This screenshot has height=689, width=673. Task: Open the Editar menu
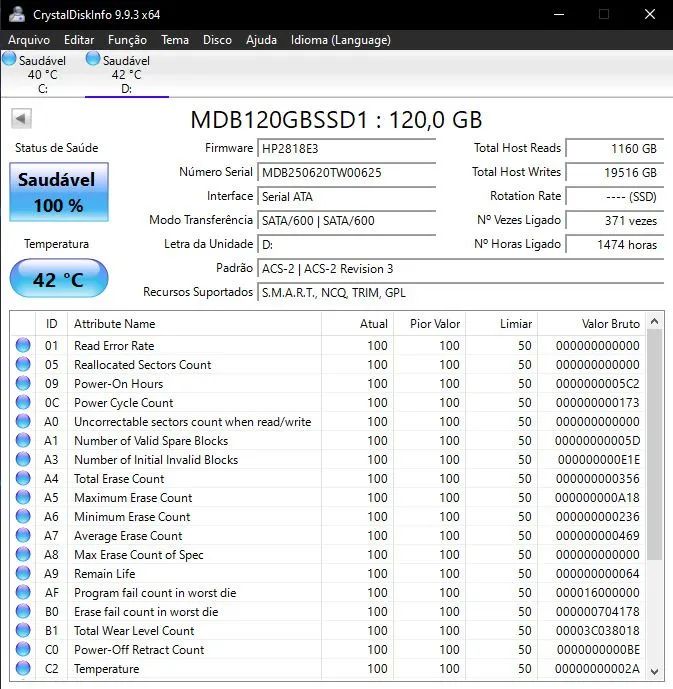(79, 40)
